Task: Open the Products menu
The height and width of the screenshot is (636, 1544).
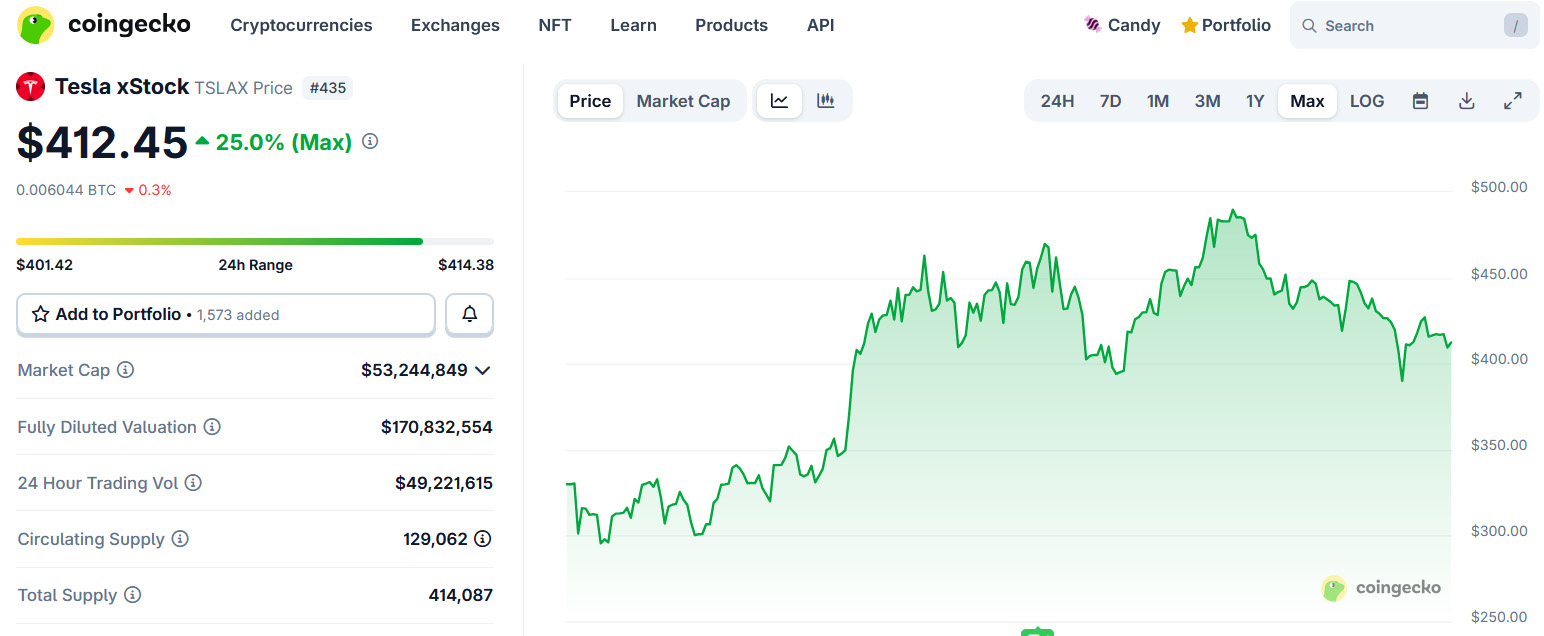Action: click(x=731, y=25)
